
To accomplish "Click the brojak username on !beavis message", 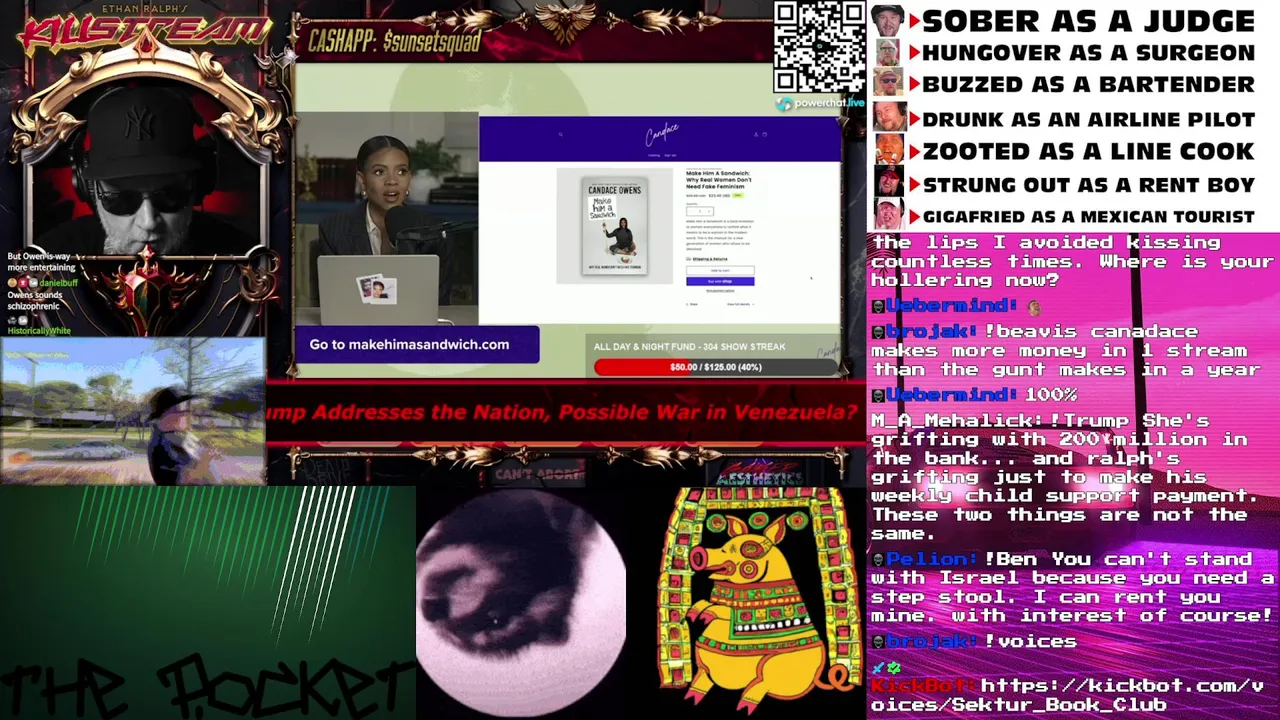I will pos(929,331).
